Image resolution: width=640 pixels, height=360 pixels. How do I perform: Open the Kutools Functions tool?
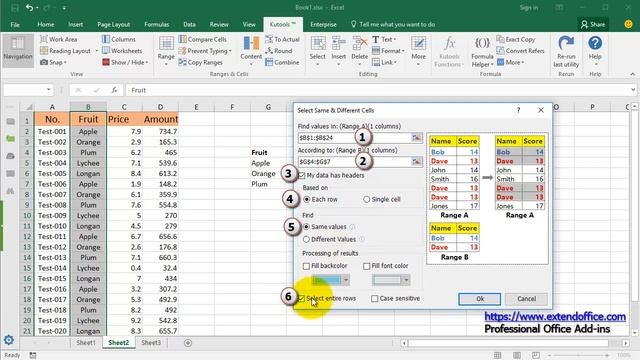449,51
